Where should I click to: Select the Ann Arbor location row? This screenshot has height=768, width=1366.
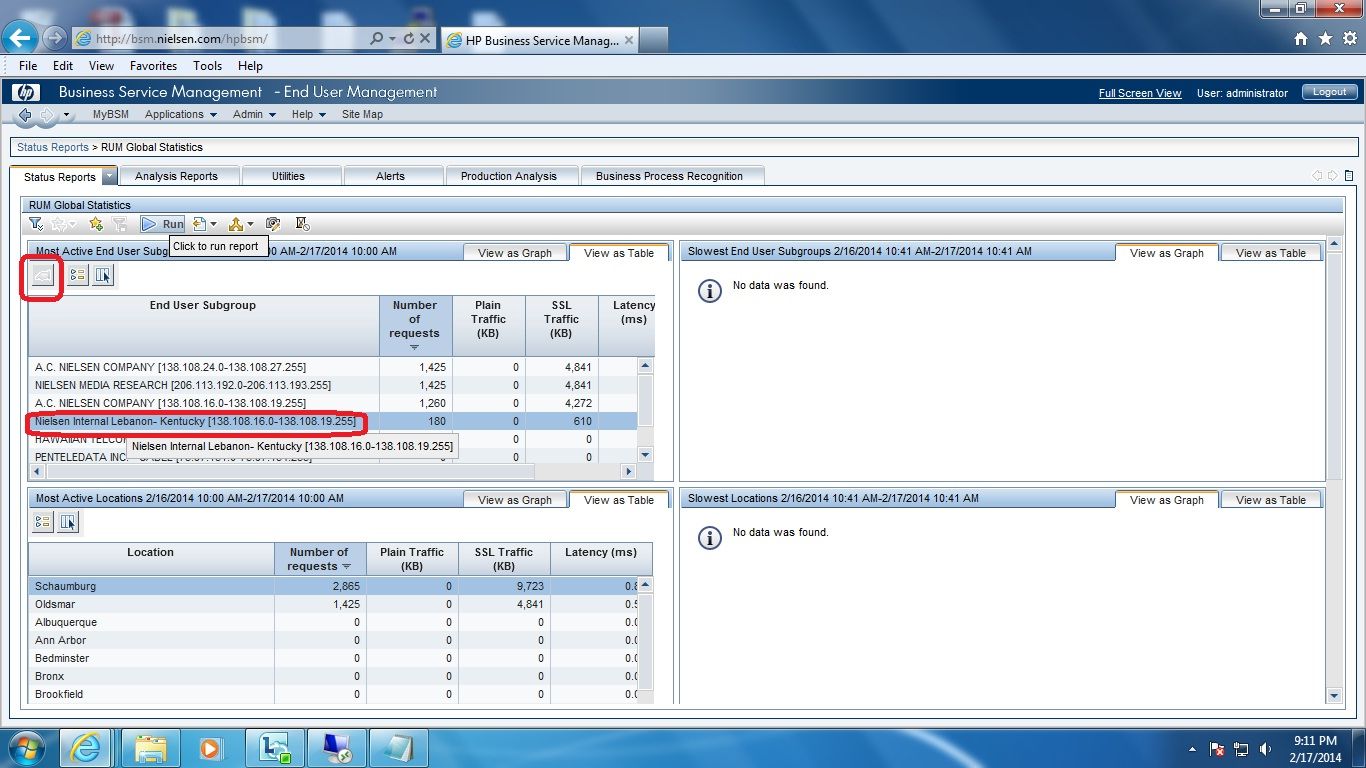tap(333, 640)
